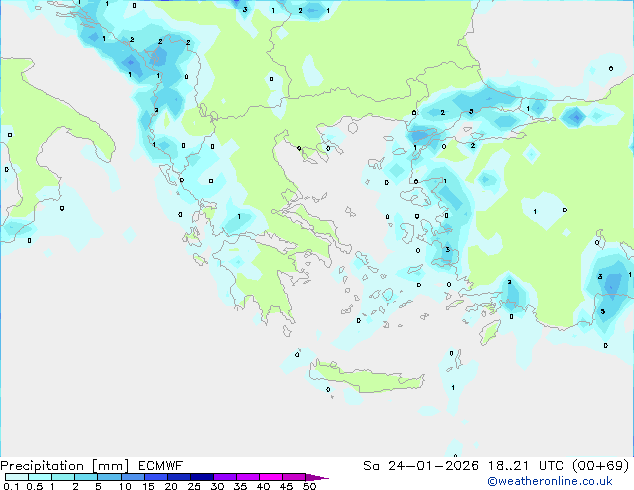
Task: Click the "0.1" legend scale label
Action: [11, 486]
